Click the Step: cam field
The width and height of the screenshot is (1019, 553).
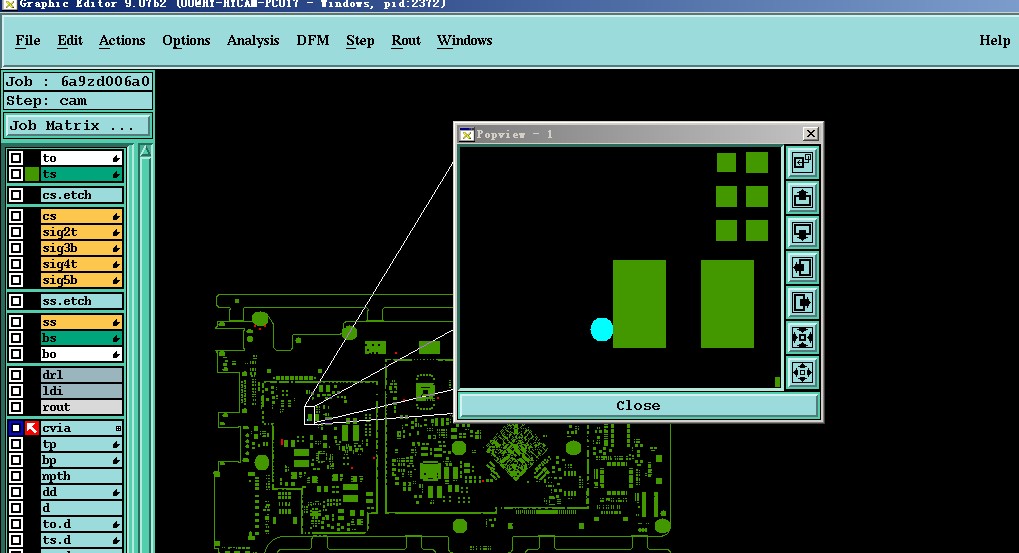click(78, 101)
